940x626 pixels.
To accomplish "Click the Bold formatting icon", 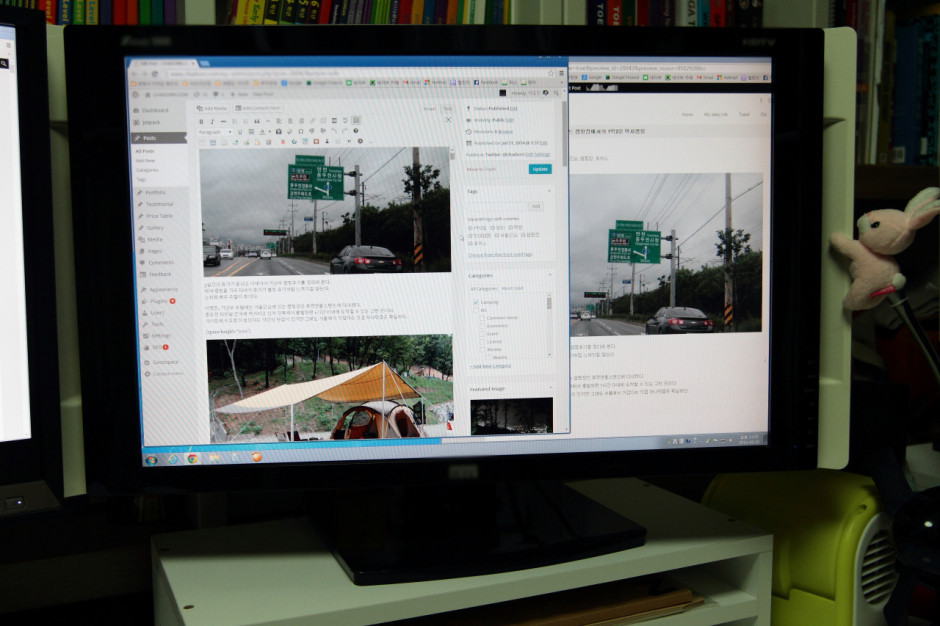I will click(x=200, y=121).
